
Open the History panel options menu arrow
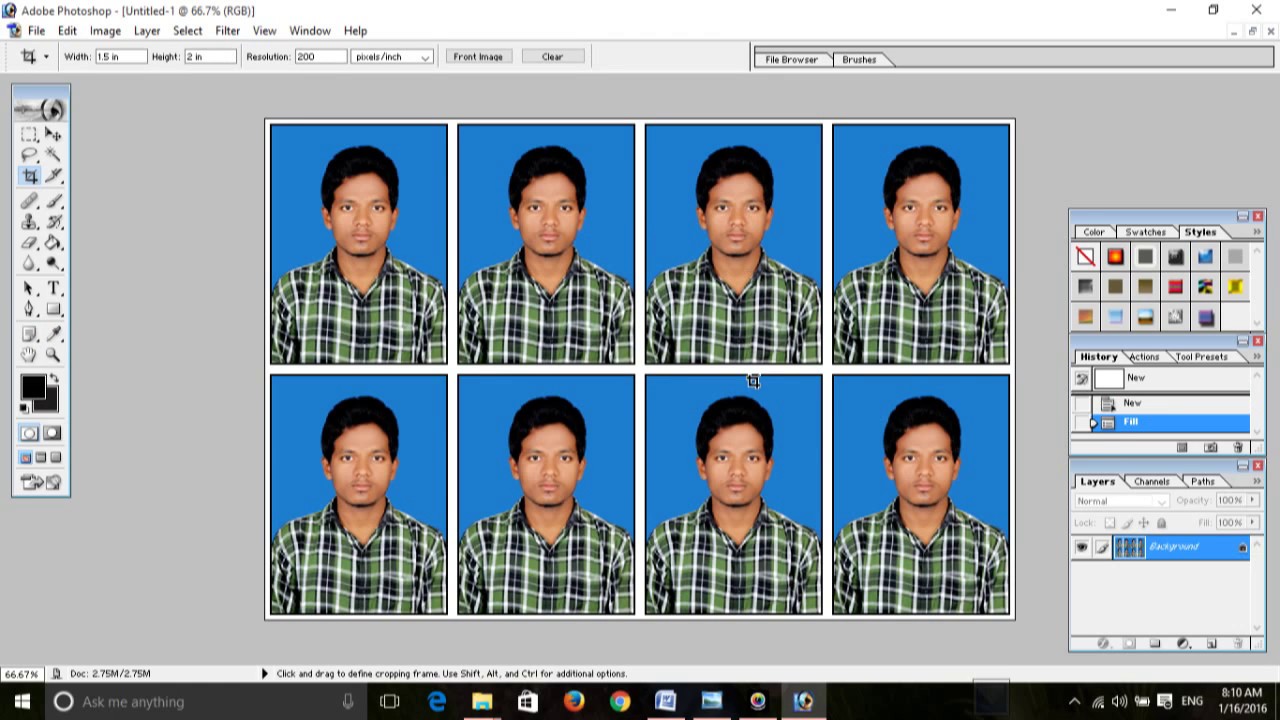tap(1257, 357)
